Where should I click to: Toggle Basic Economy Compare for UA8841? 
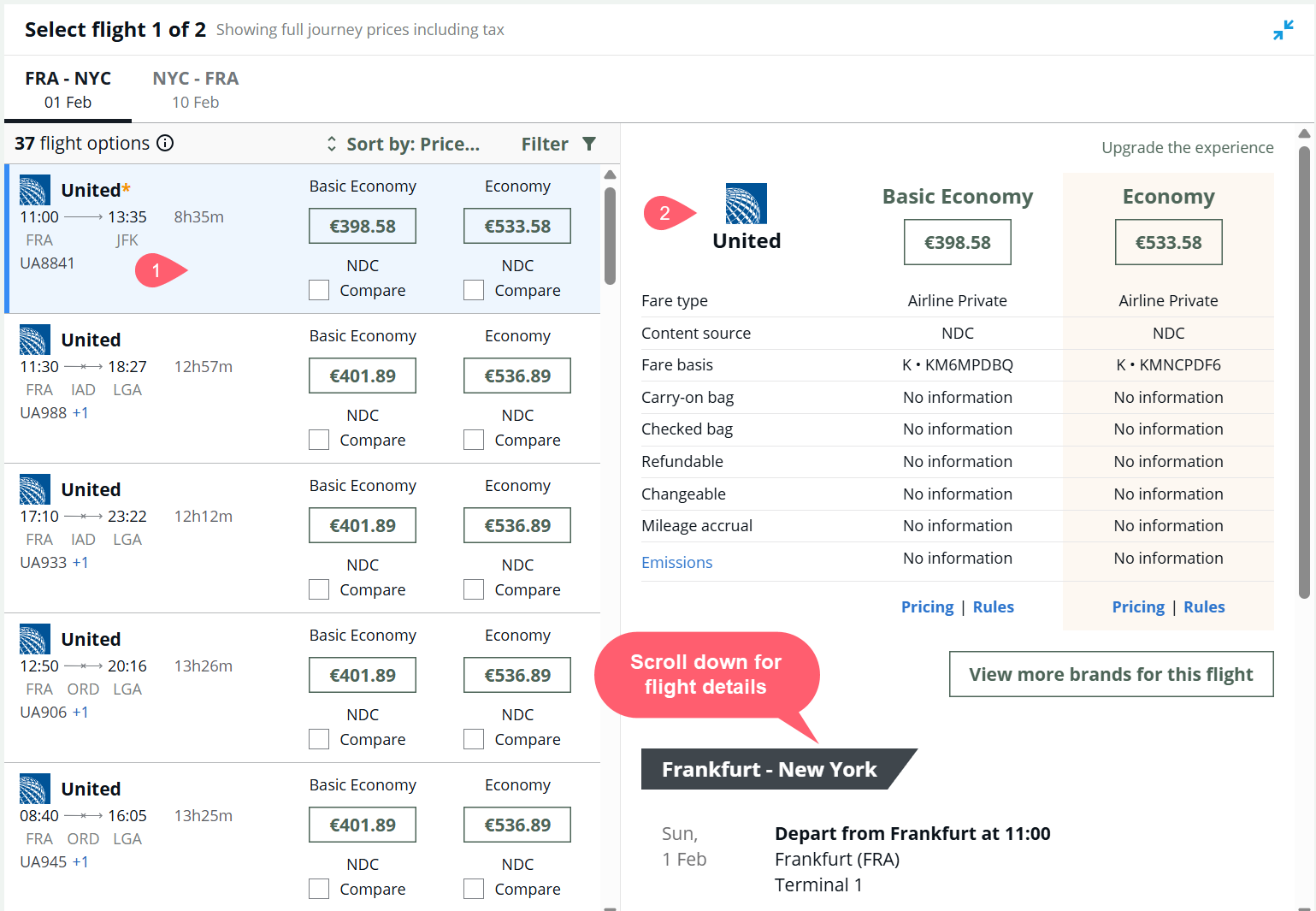pos(319,290)
